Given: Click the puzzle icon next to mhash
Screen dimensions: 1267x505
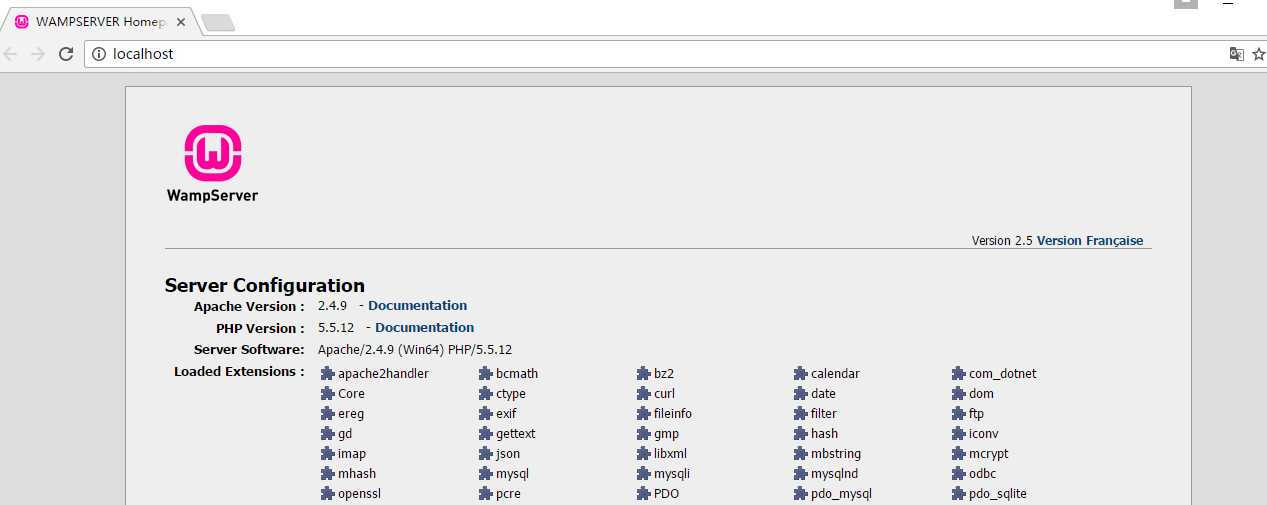Looking at the screenshot, I should (x=327, y=474).
